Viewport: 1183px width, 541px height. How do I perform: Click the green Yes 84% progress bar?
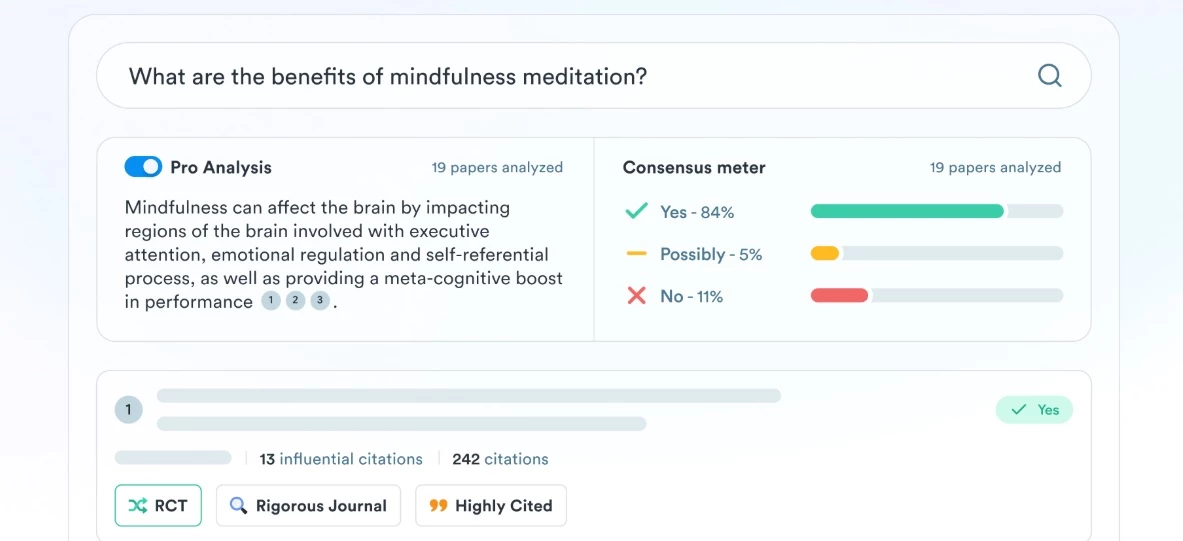click(x=937, y=211)
